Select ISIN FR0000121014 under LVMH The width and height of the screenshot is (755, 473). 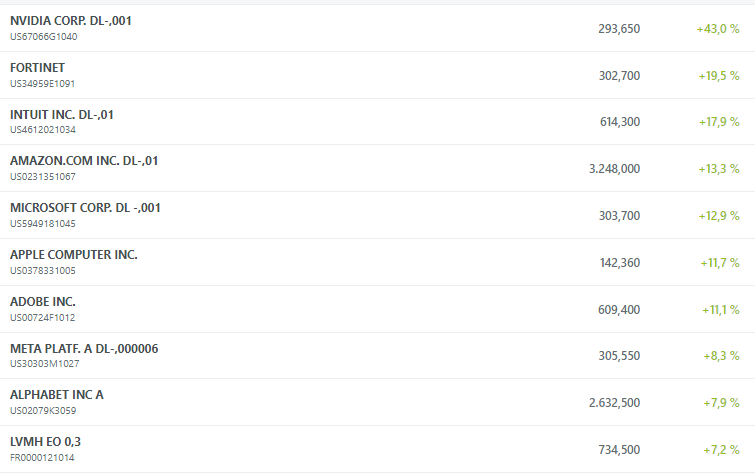[x=42, y=458]
